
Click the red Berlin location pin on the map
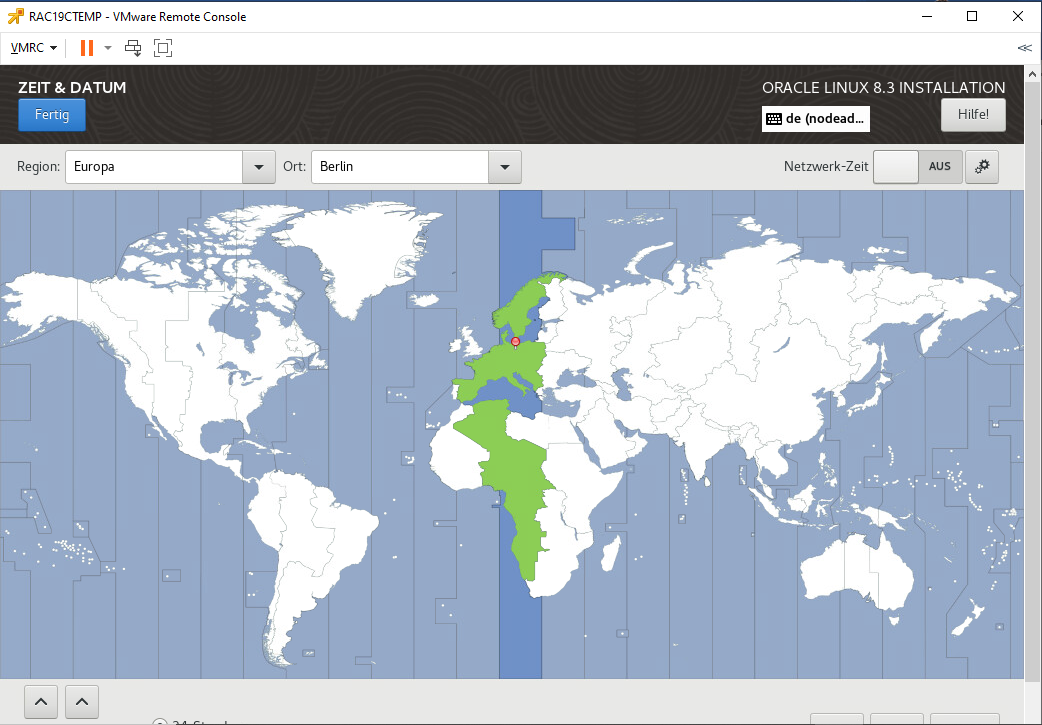[x=515, y=342]
